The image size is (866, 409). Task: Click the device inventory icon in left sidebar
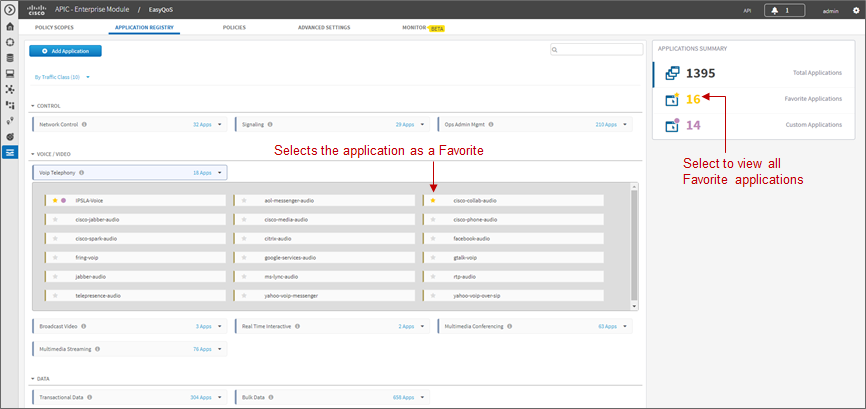(x=9, y=73)
